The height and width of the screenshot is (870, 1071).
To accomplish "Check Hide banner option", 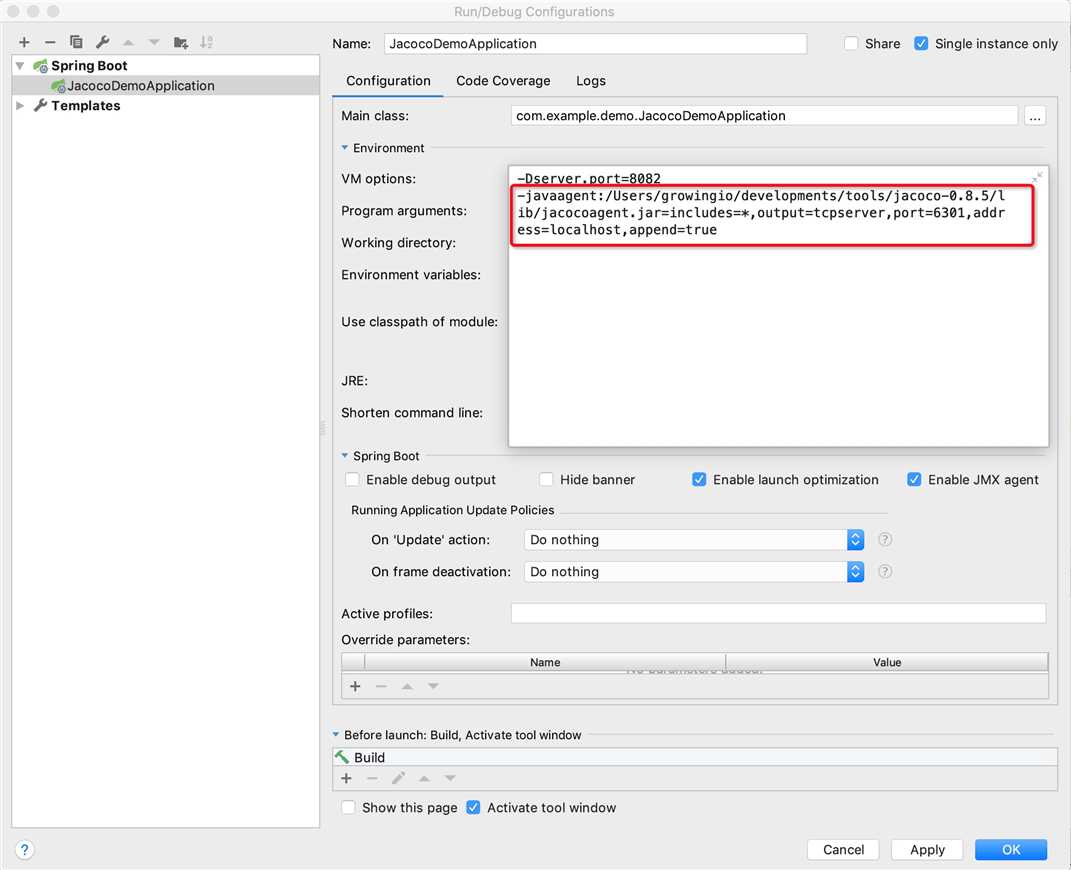I will pyautogui.click(x=546, y=479).
